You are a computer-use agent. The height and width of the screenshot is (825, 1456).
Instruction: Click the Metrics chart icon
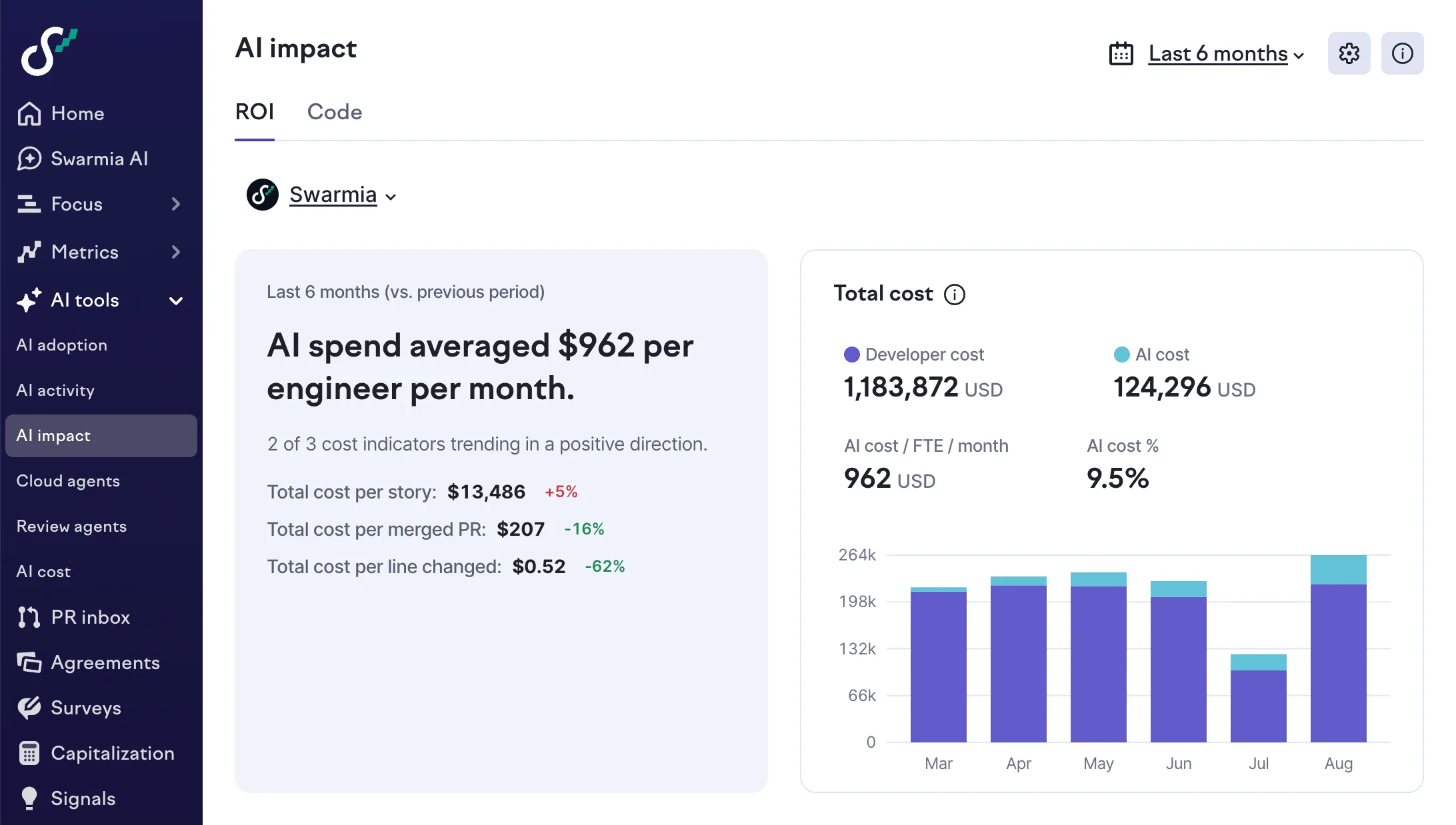[29, 252]
